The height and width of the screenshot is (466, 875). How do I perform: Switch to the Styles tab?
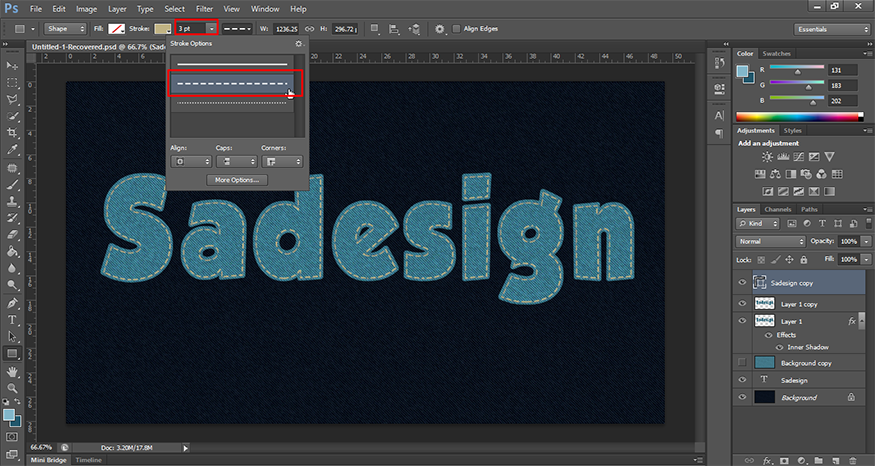(792, 131)
